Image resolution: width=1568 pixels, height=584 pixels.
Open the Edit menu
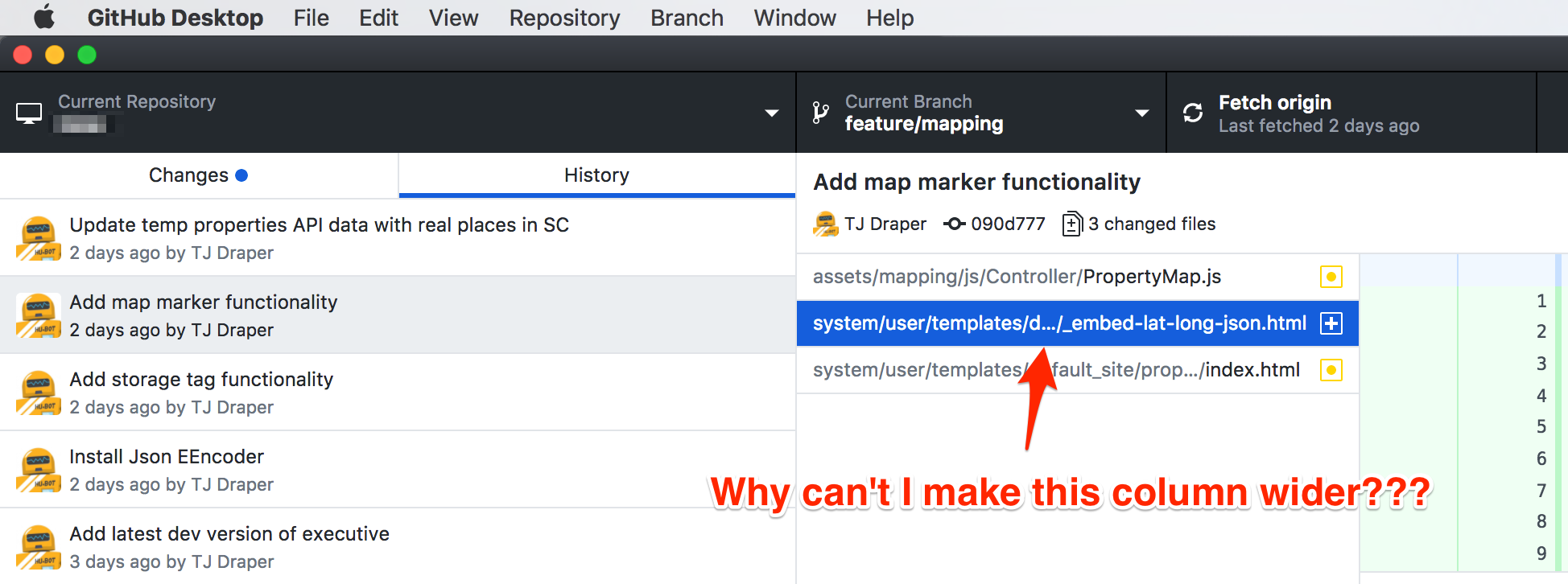pos(378,18)
